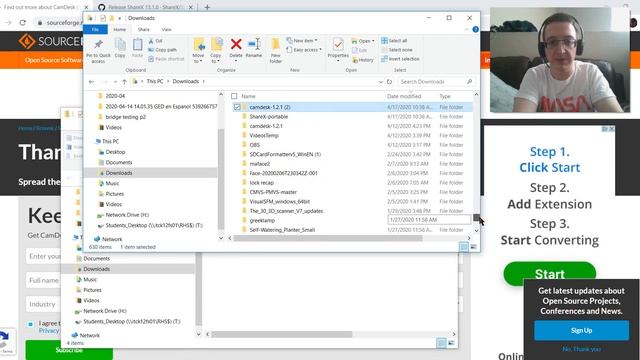The image size is (640, 360).
Task: Collapse the ribbon with chevron
Action: coord(467,29)
